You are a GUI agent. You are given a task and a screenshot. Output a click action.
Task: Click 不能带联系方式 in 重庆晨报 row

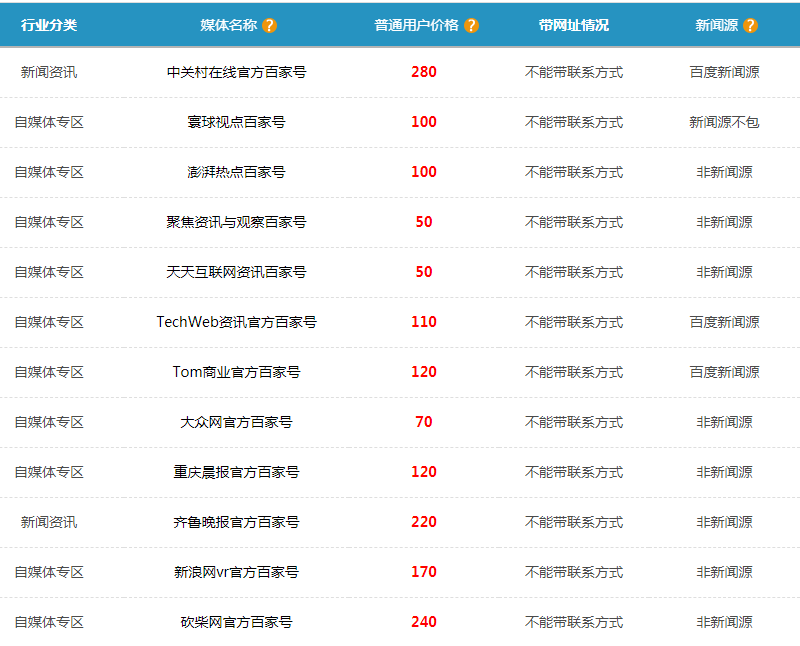pos(574,472)
